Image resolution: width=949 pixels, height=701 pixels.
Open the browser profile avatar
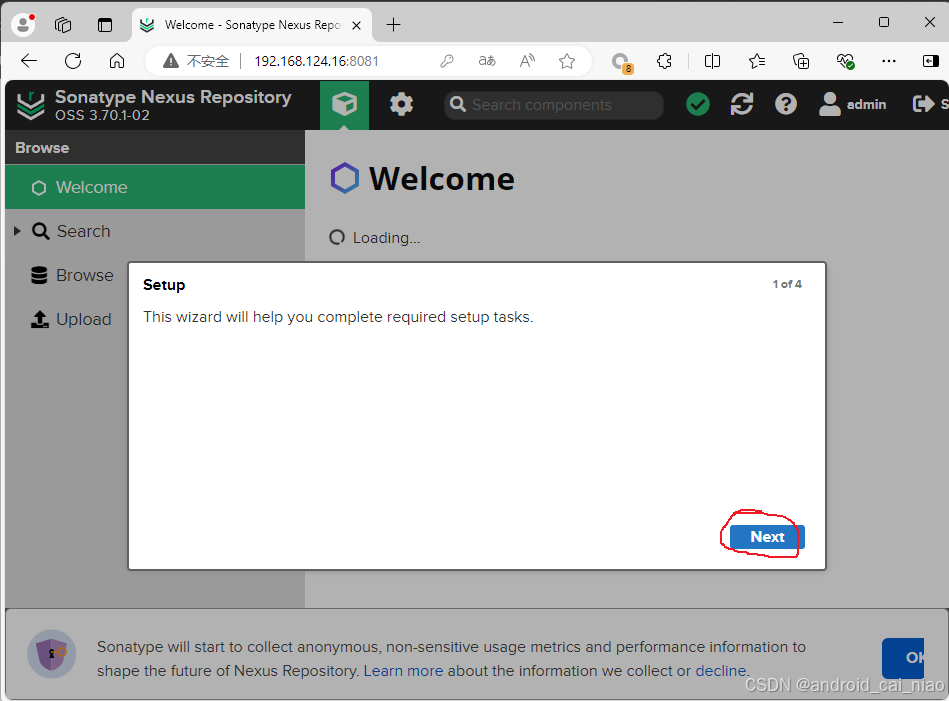click(23, 24)
